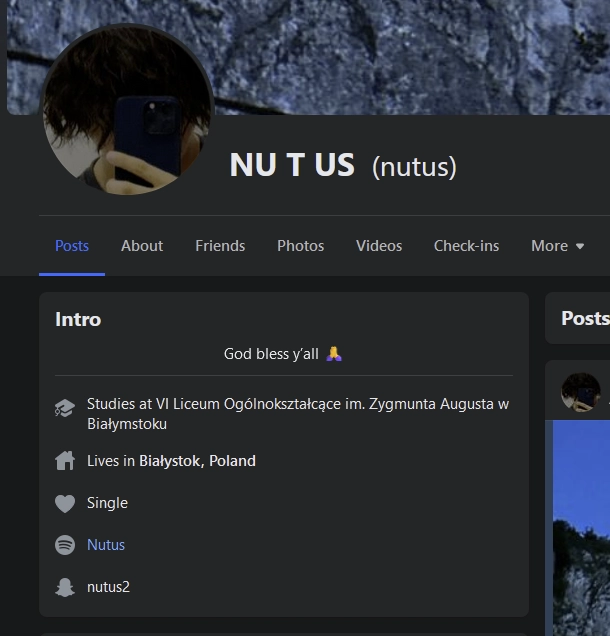The width and height of the screenshot is (610, 636).
Task: Expand the More dropdown menu
Action: tap(558, 246)
